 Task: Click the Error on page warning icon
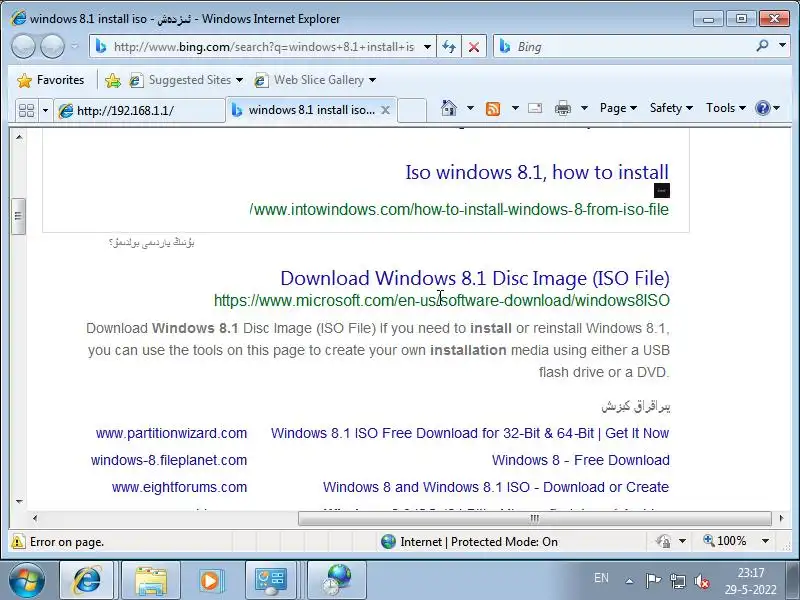point(18,541)
